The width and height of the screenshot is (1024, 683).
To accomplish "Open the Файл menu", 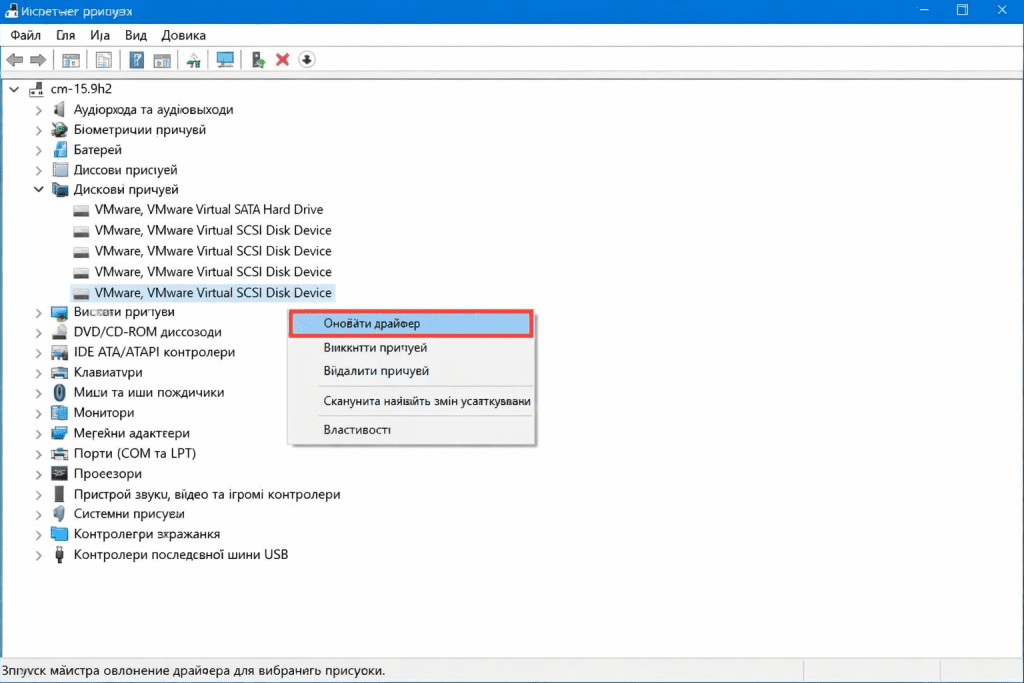I will [x=25, y=35].
